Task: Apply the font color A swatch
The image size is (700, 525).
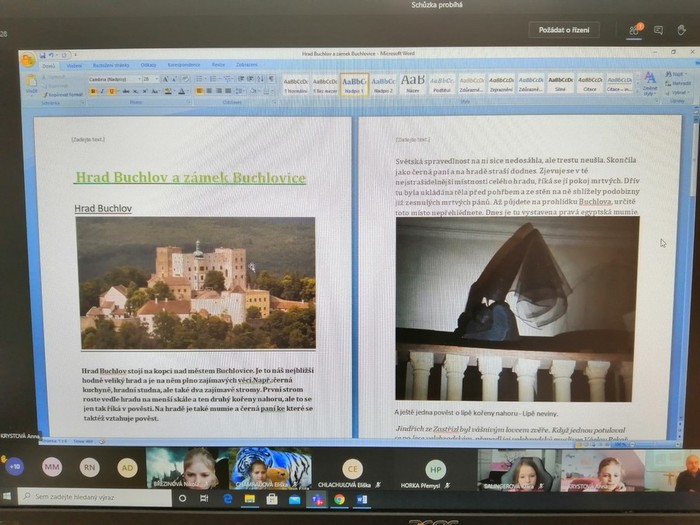Action: point(182,92)
